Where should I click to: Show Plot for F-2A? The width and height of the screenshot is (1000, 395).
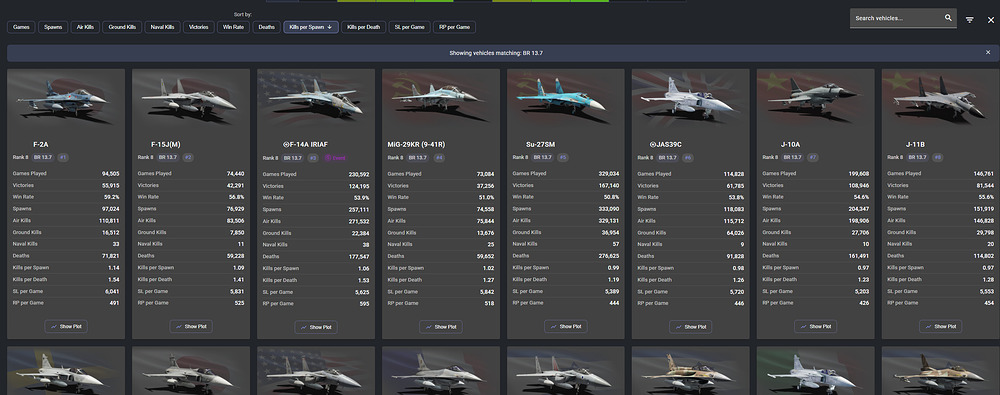[x=66, y=326]
